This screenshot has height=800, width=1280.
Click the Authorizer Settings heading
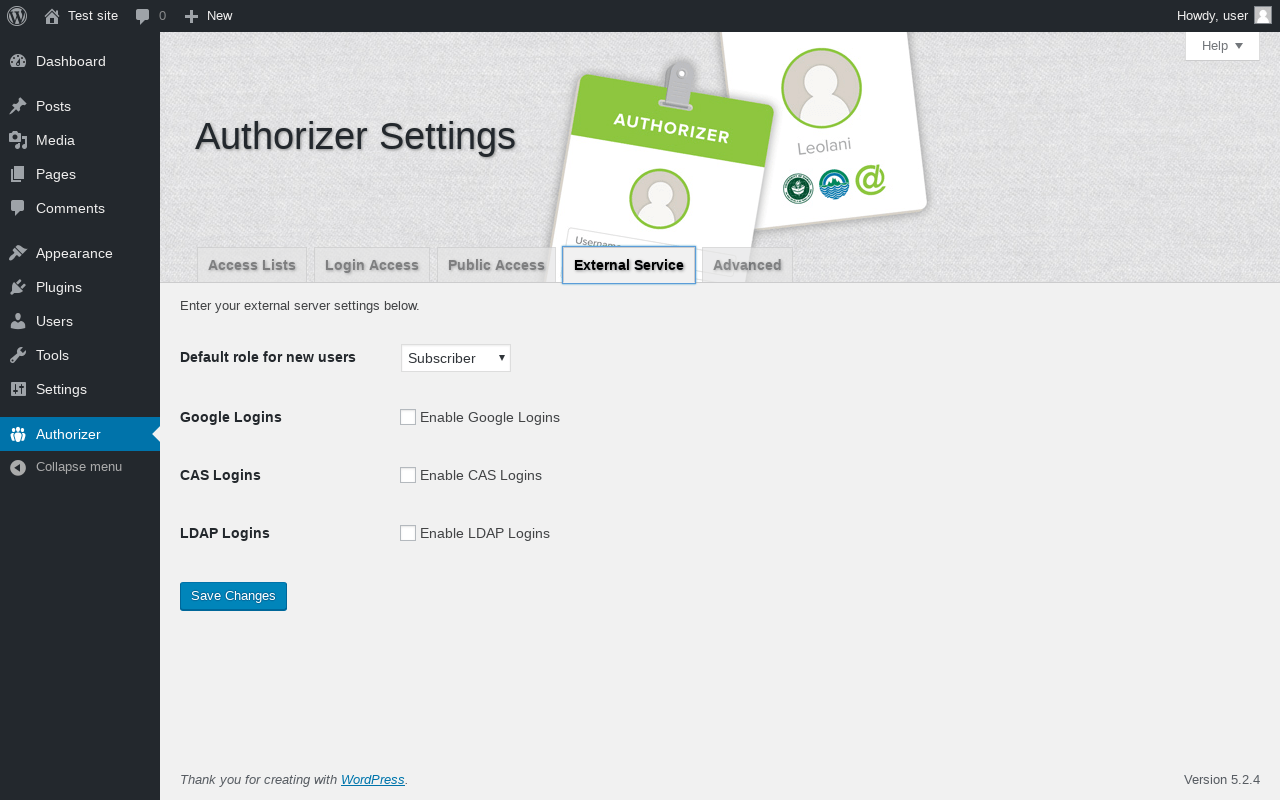pyautogui.click(x=355, y=136)
